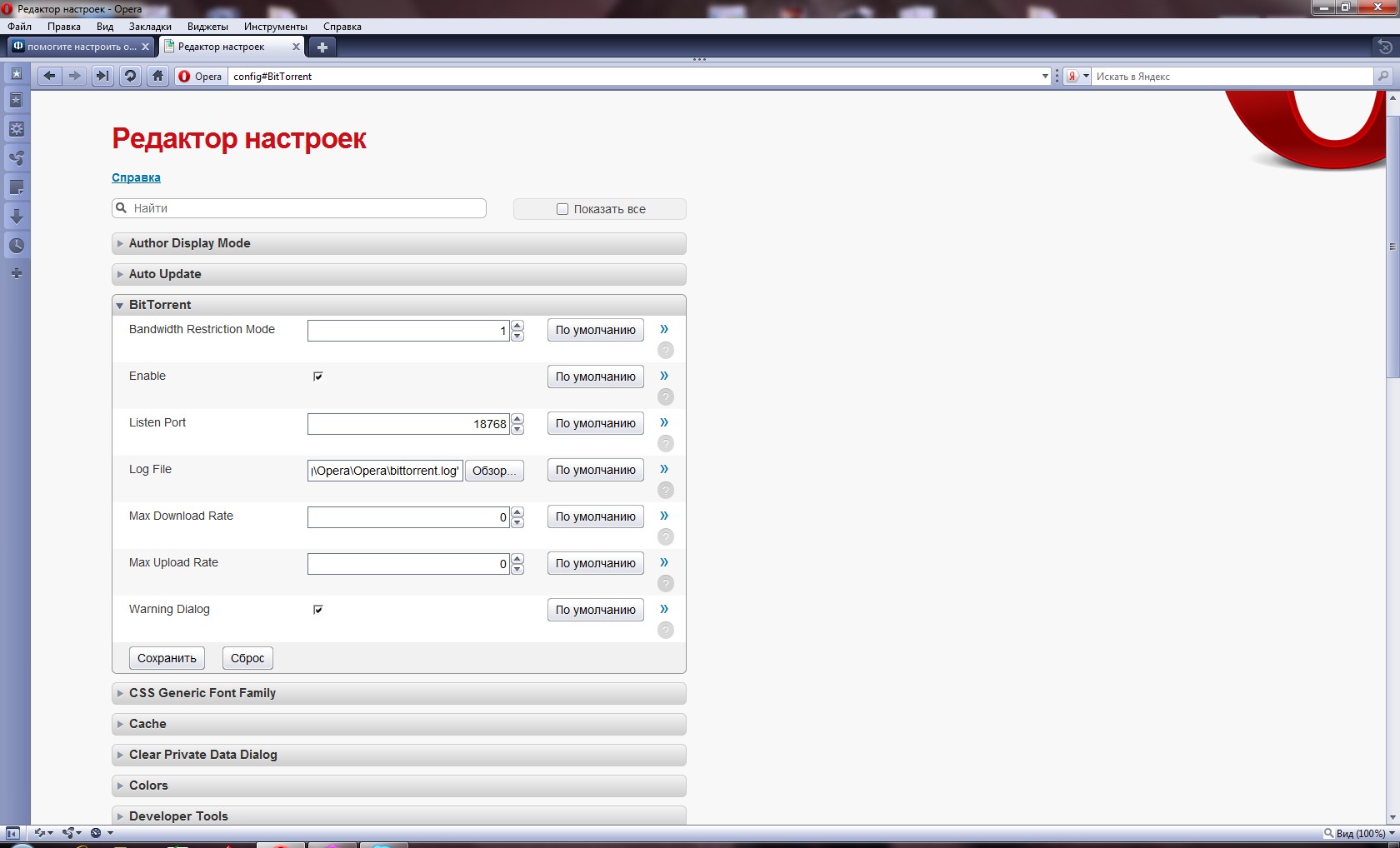Expand the CSS Generic Font Family section
Image resolution: width=1400 pixels, height=848 pixels.
(x=399, y=693)
